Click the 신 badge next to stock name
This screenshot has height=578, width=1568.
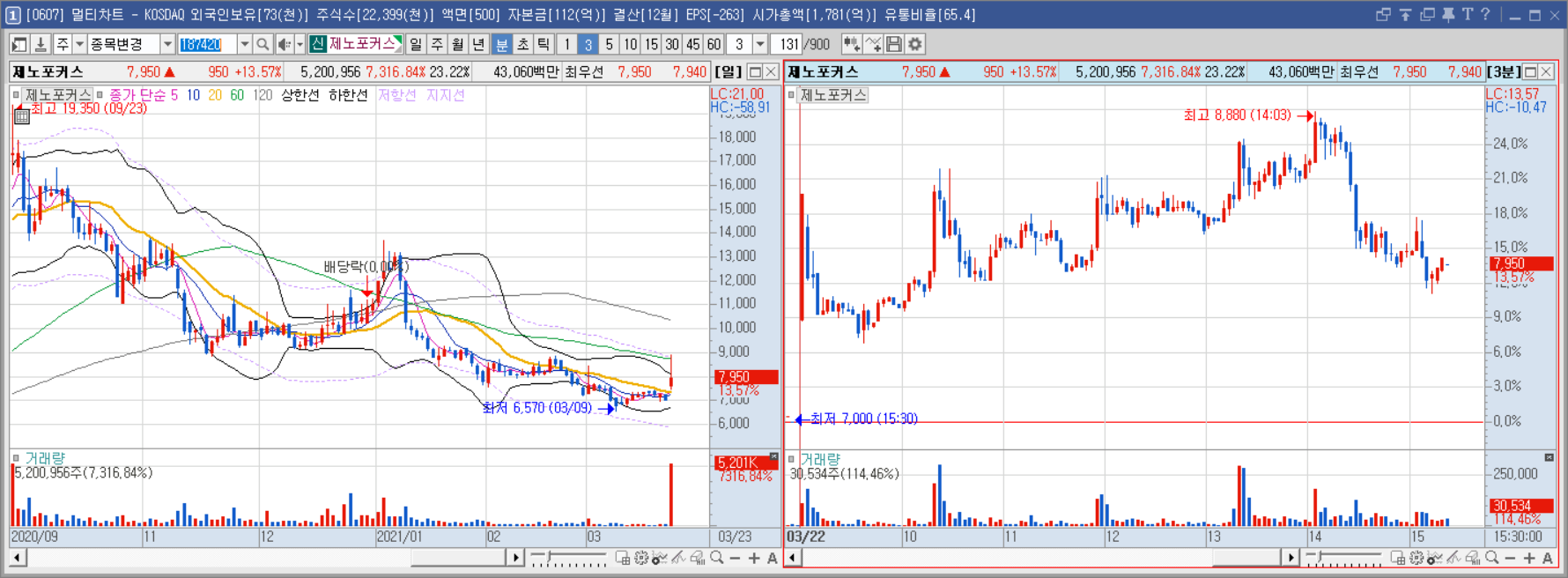click(317, 44)
